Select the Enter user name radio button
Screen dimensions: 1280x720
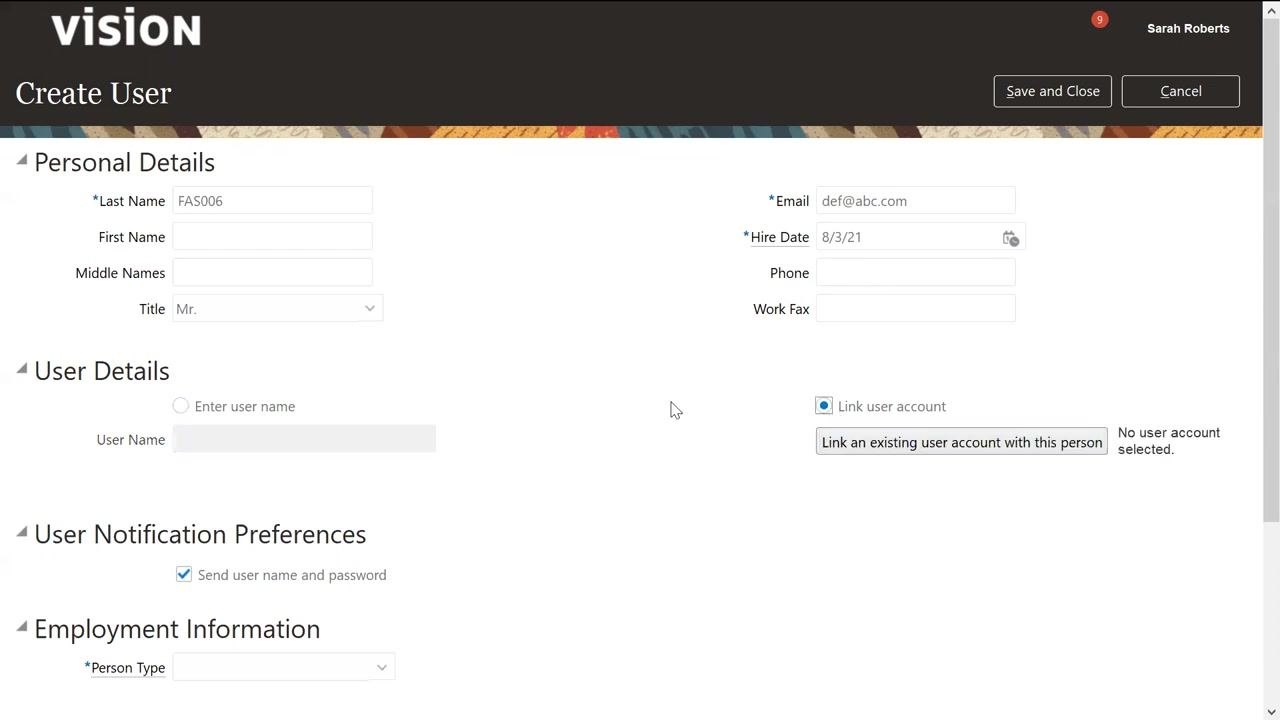180,406
